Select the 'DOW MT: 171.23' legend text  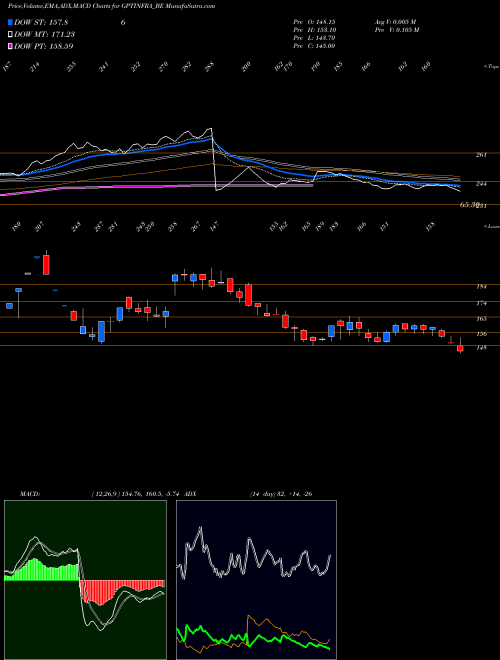tap(45, 35)
